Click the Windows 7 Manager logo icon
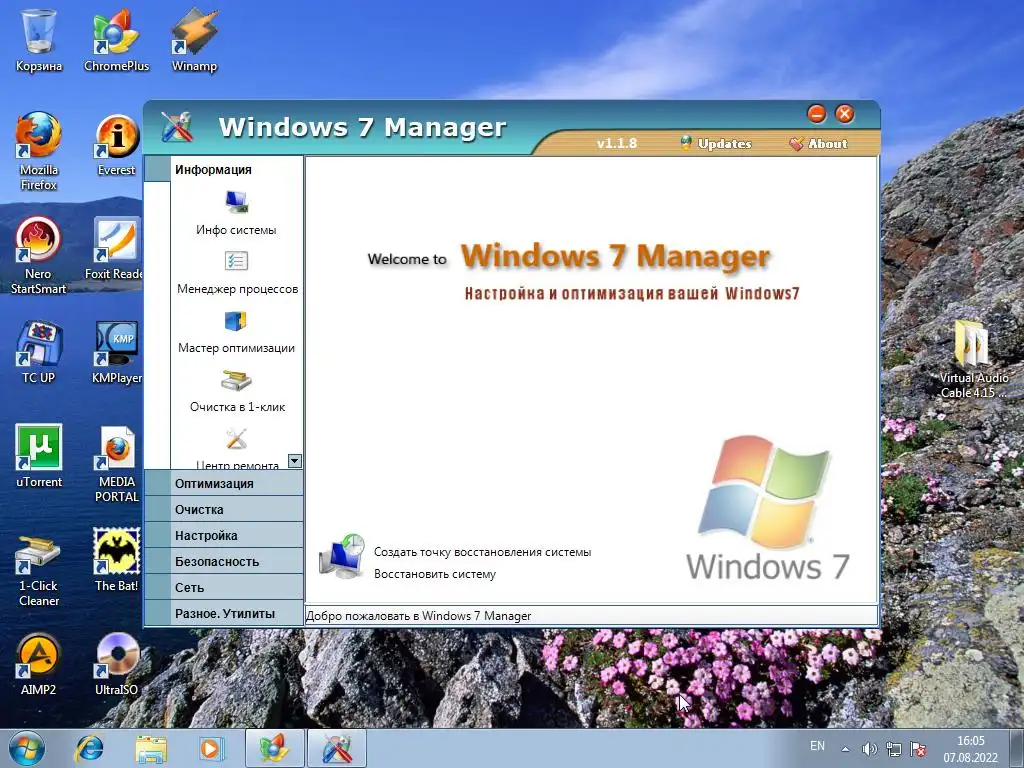The image size is (1024, 768). click(177, 127)
